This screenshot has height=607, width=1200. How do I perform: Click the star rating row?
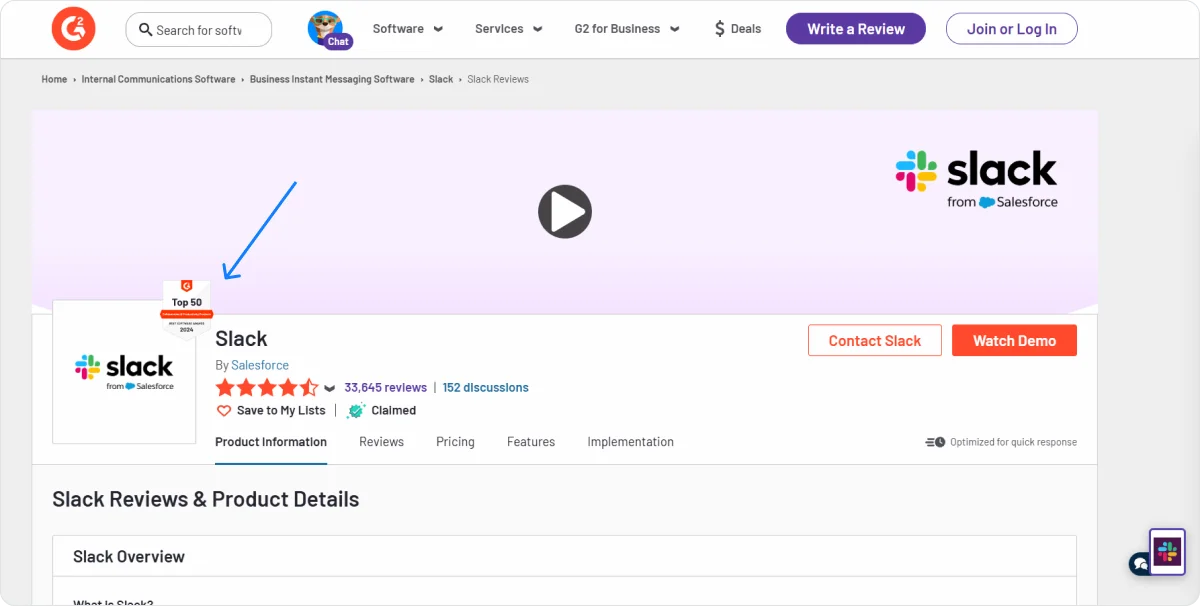click(267, 388)
